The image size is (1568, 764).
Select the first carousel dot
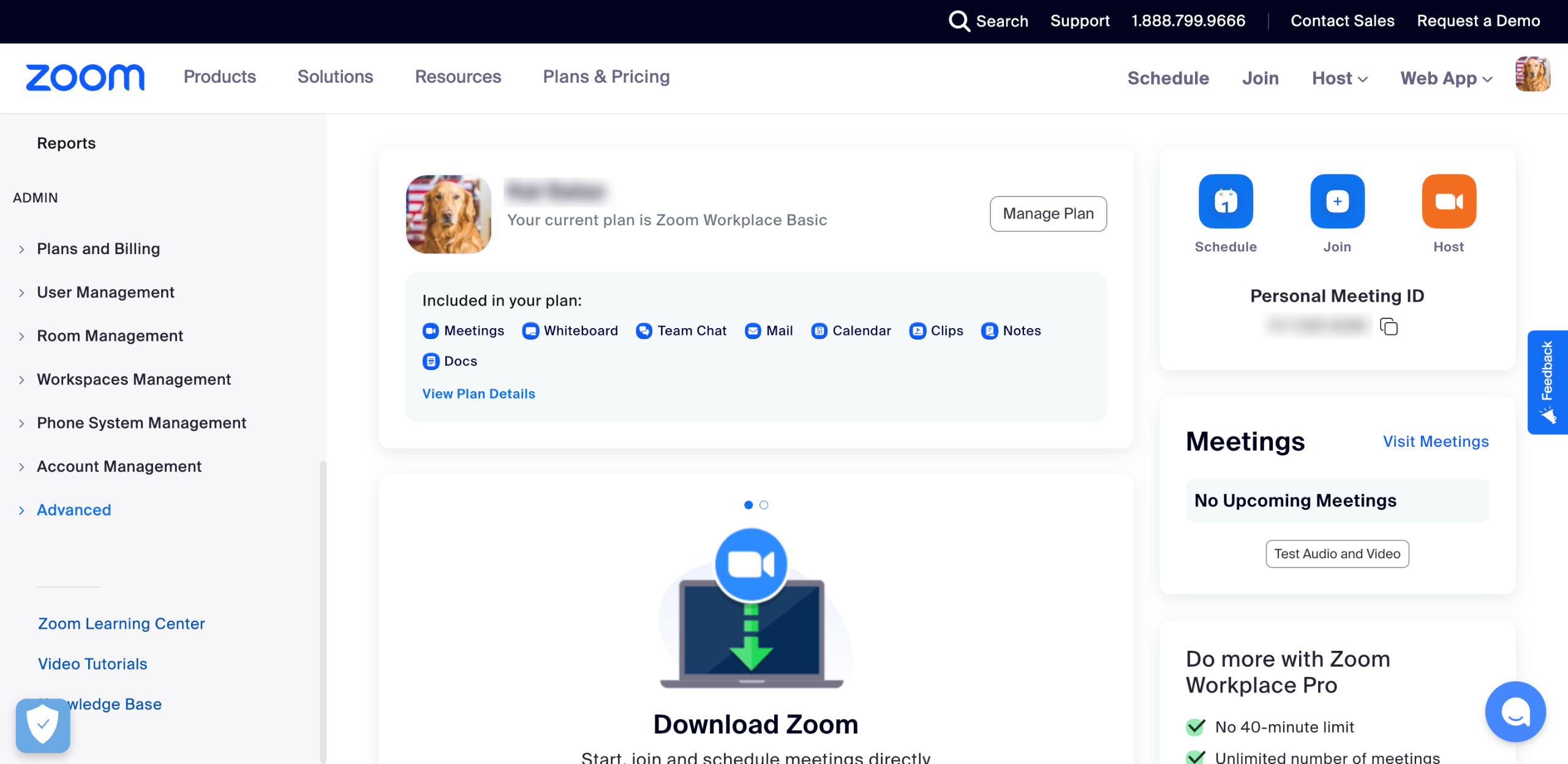[x=748, y=505]
